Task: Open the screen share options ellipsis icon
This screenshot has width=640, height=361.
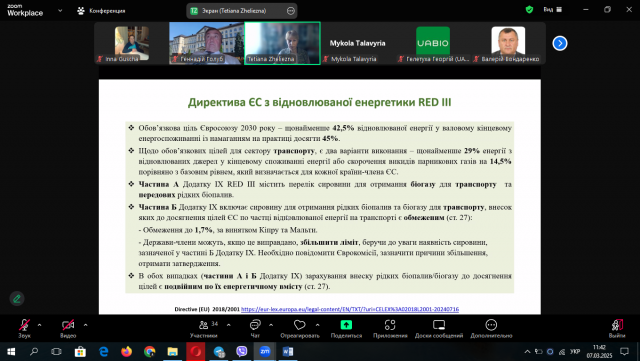Action: [x=291, y=11]
